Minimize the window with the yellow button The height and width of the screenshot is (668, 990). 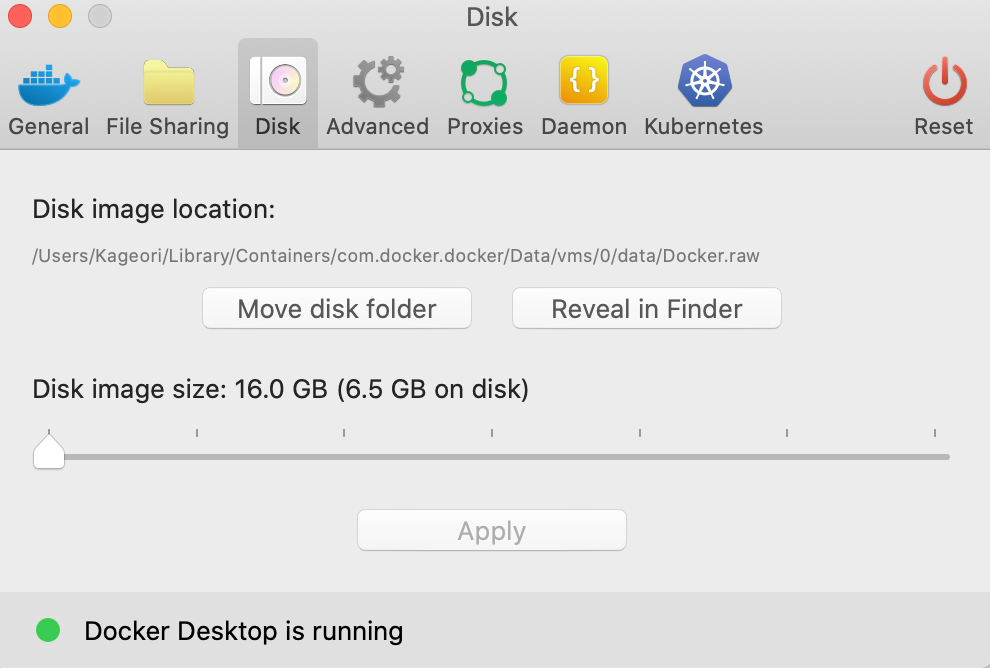60,16
